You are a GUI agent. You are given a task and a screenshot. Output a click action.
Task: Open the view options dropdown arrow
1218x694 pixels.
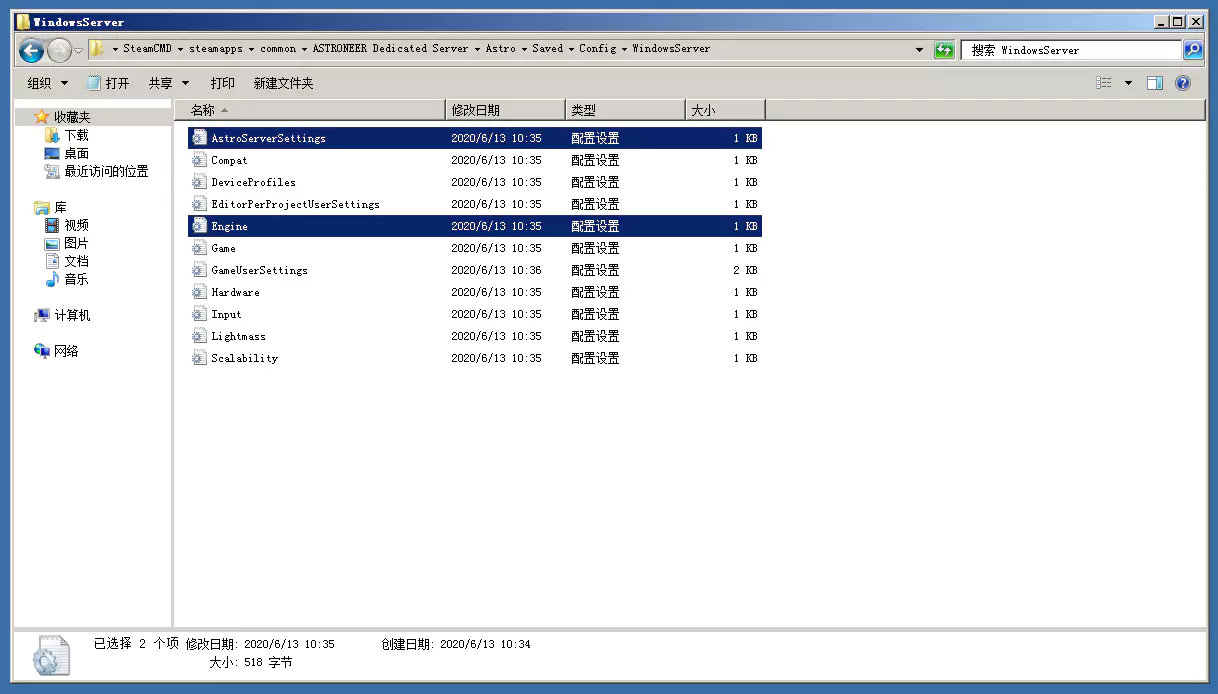1128,83
